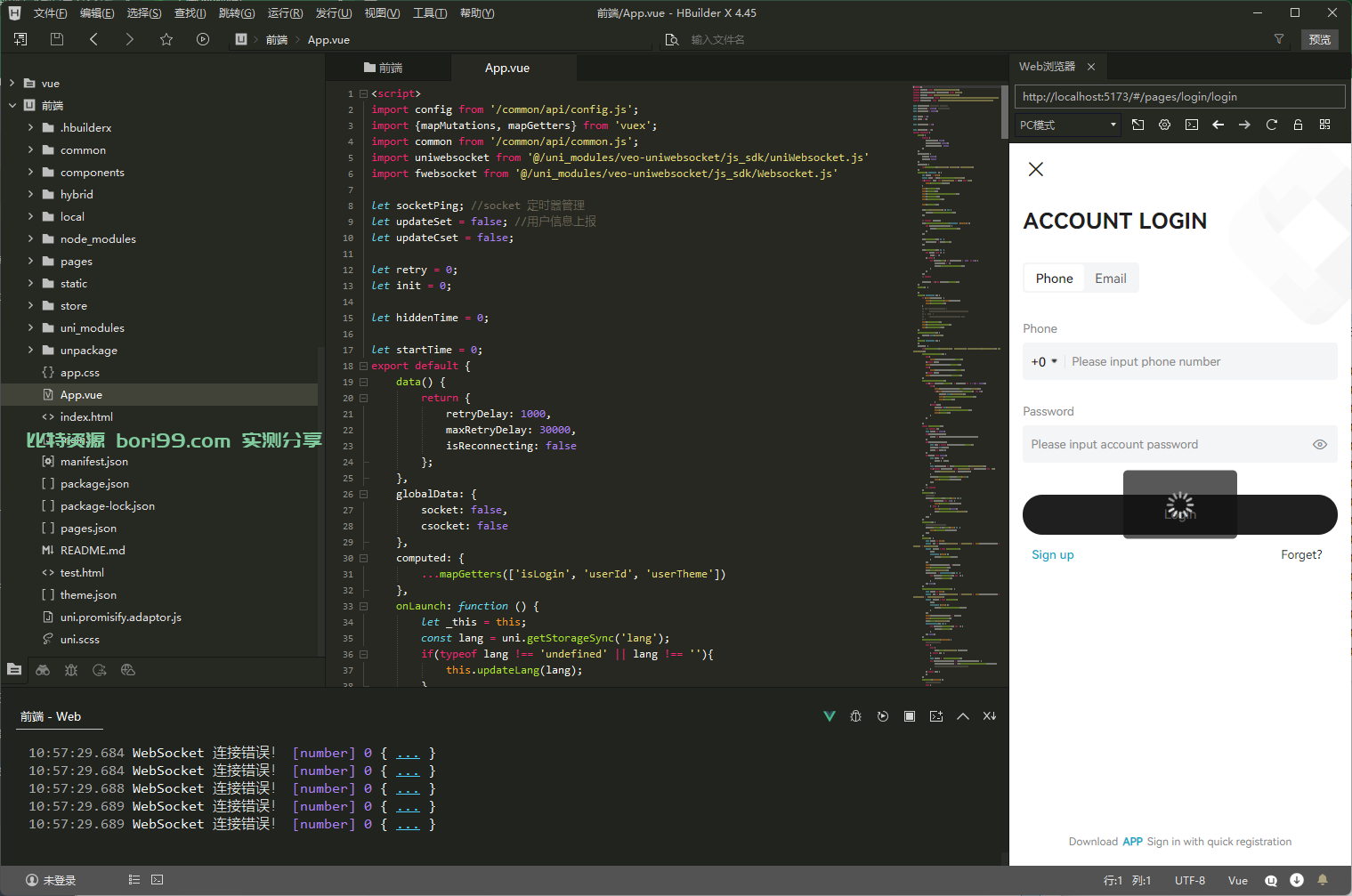Go back with the left chevron toolbar icon
The height and width of the screenshot is (896, 1352).
[x=93, y=39]
